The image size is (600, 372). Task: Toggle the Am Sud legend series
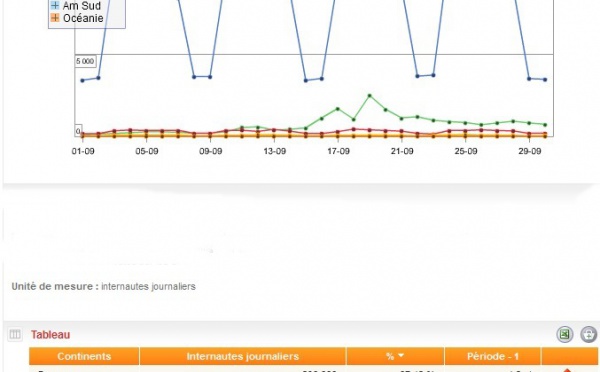(76, 5)
